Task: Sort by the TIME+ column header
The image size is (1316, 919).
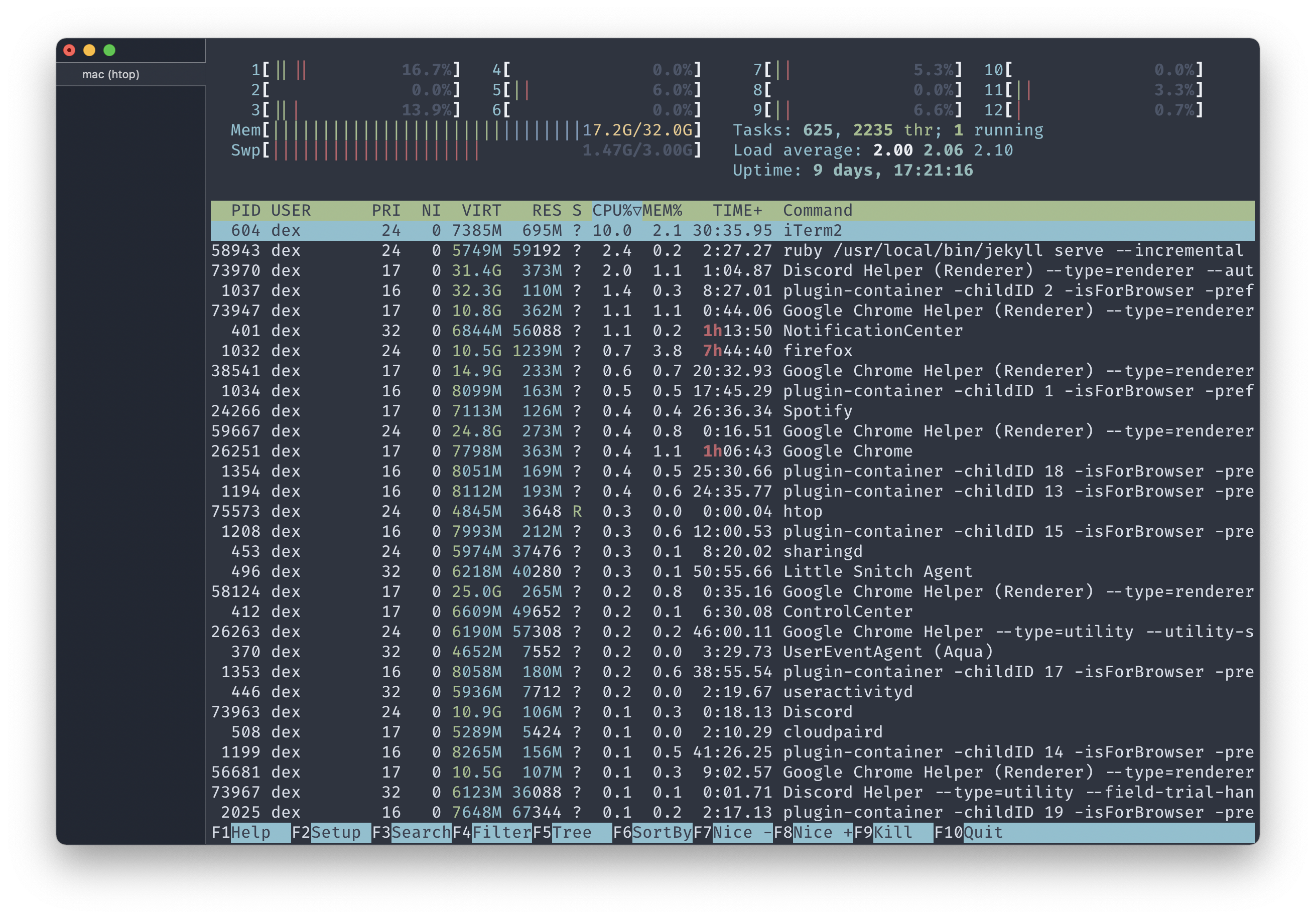Action: pos(737,210)
